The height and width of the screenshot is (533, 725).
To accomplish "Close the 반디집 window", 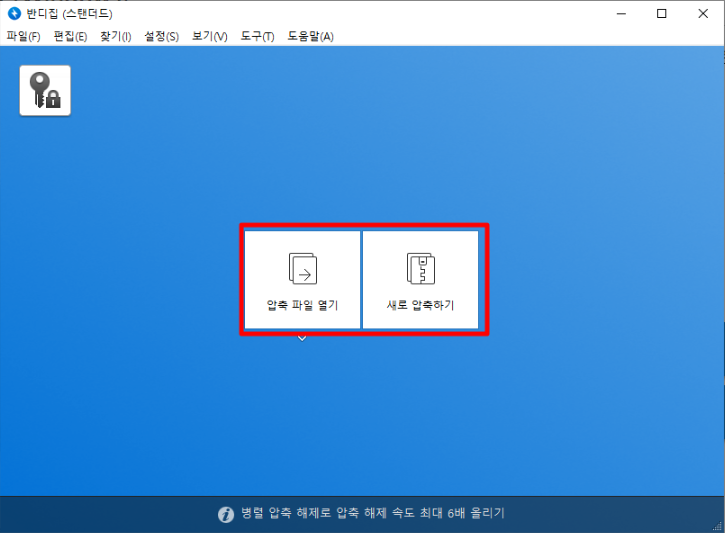I will pyautogui.click(x=703, y=14).
